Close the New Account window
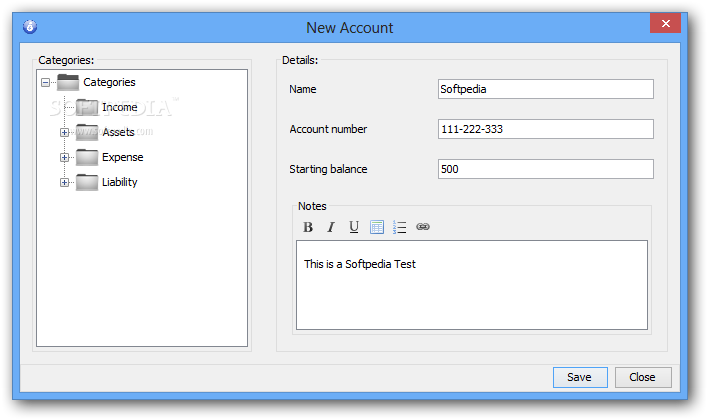This screenshot has height=420, width=708. [x=665, y=23]
